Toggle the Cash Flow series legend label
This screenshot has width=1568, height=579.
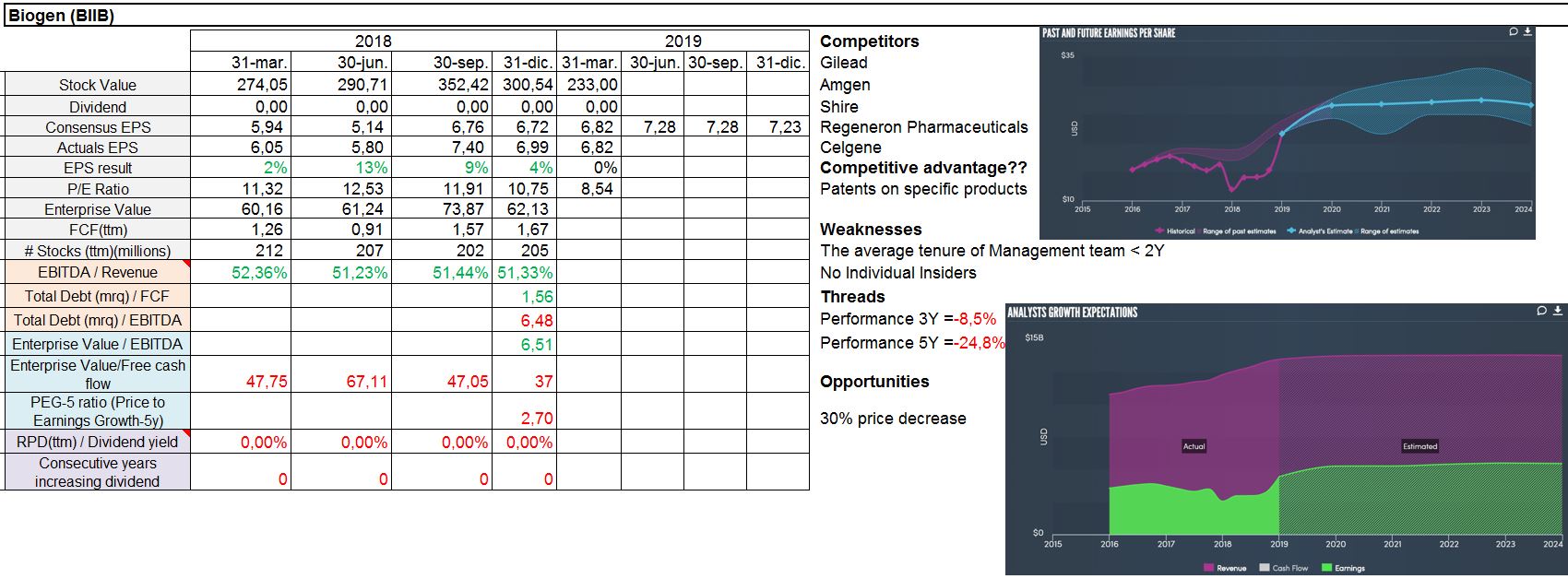click(x=1289, y=568)
